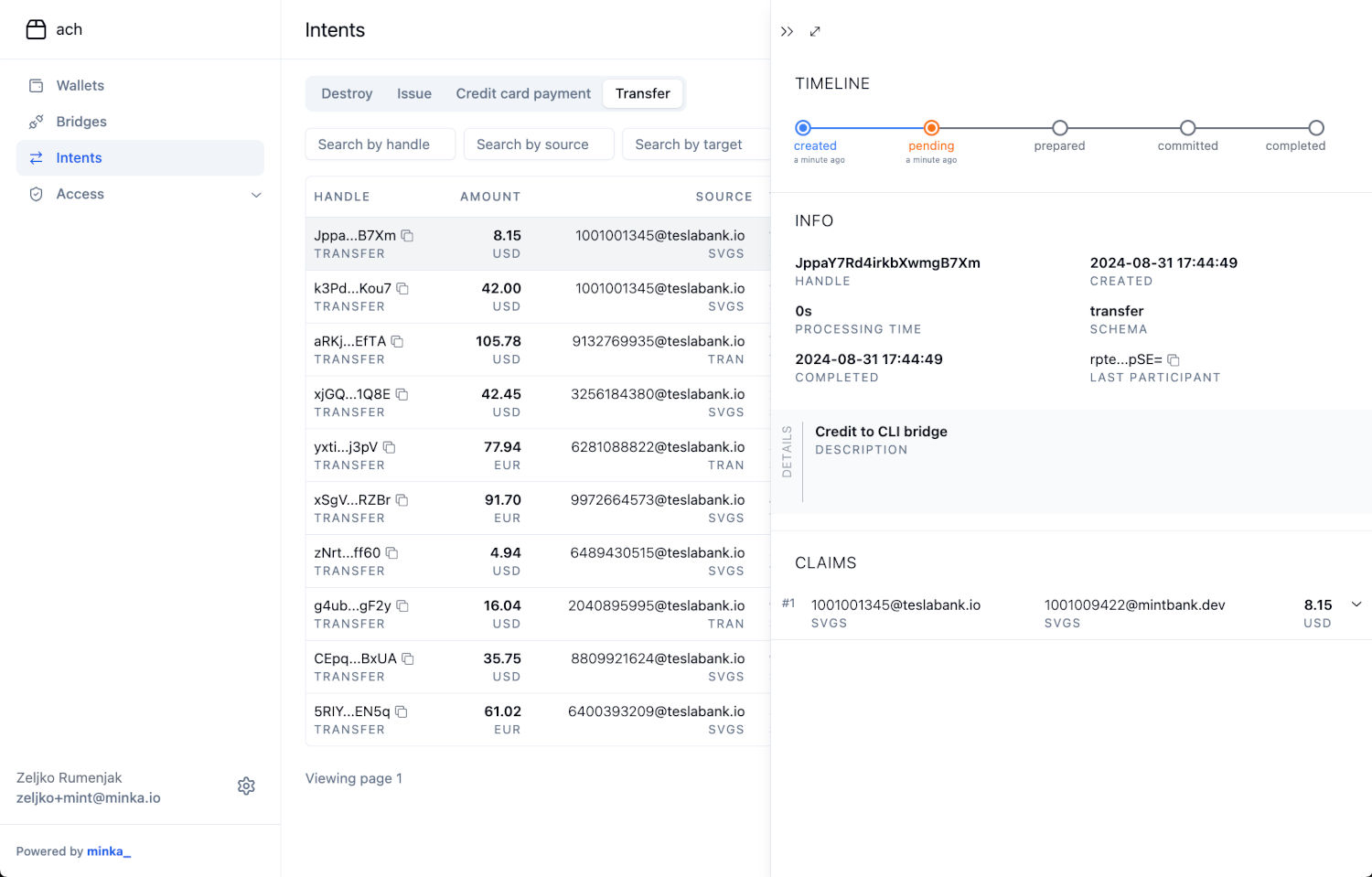Click the ach ledger logo icon
The height and width of the screenshot is (877, 1372).
36,29
